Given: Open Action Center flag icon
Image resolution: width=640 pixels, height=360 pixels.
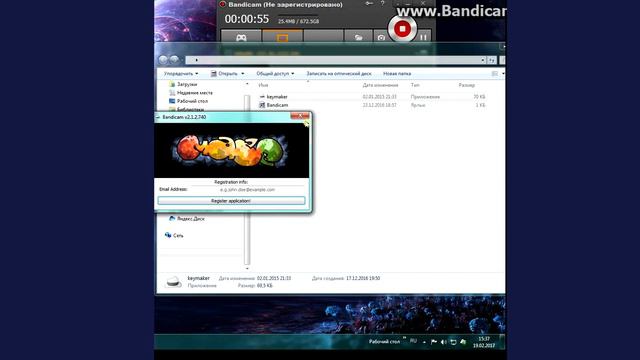Looking at the screenshot, I should tap(434, 342).
